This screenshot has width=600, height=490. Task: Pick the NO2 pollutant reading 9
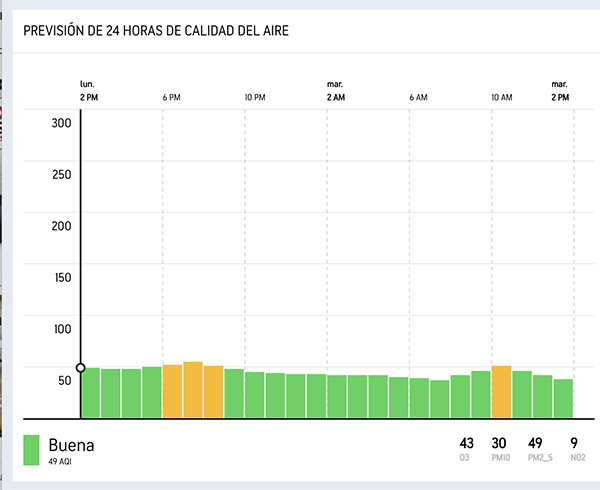pos(572,444)
